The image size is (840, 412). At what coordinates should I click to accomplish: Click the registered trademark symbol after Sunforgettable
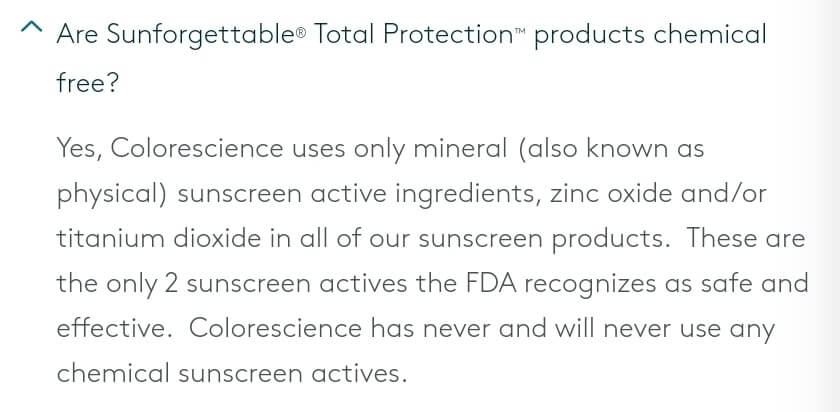tap(301, 34)
